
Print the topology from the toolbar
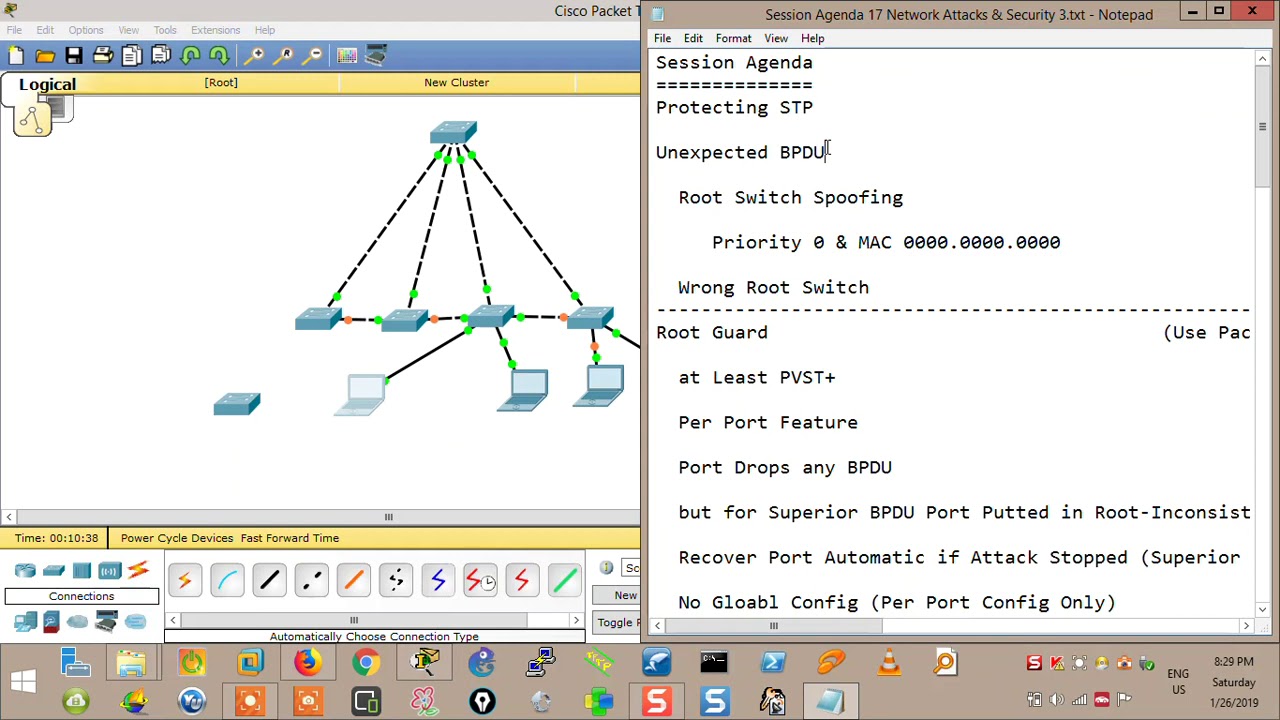click(103, 56)
